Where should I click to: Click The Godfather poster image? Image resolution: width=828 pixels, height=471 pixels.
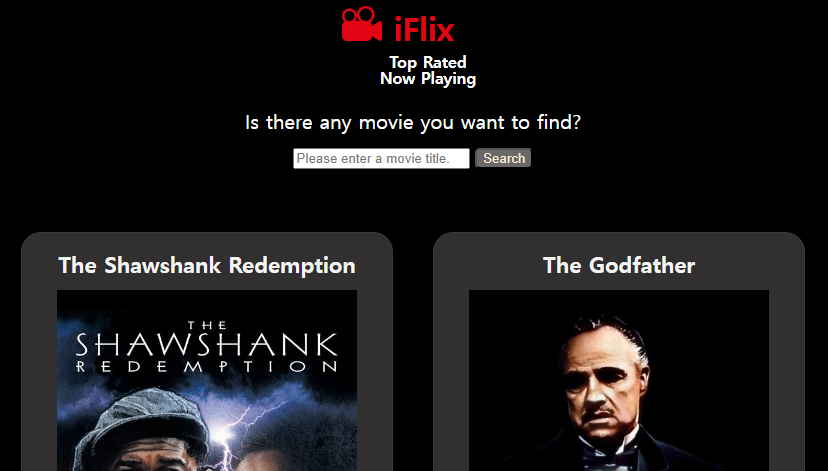619,380
